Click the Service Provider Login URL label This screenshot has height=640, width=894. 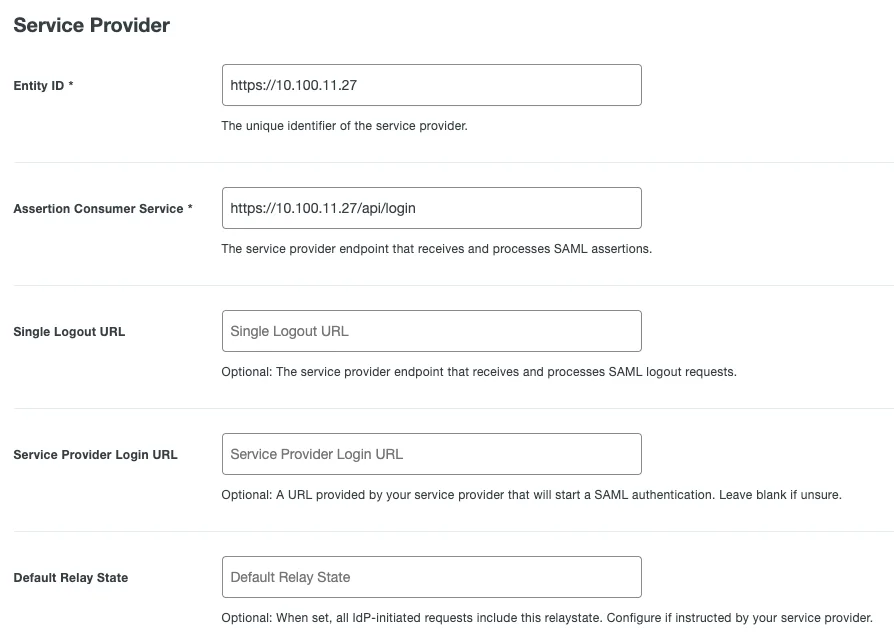coord(95,455)
